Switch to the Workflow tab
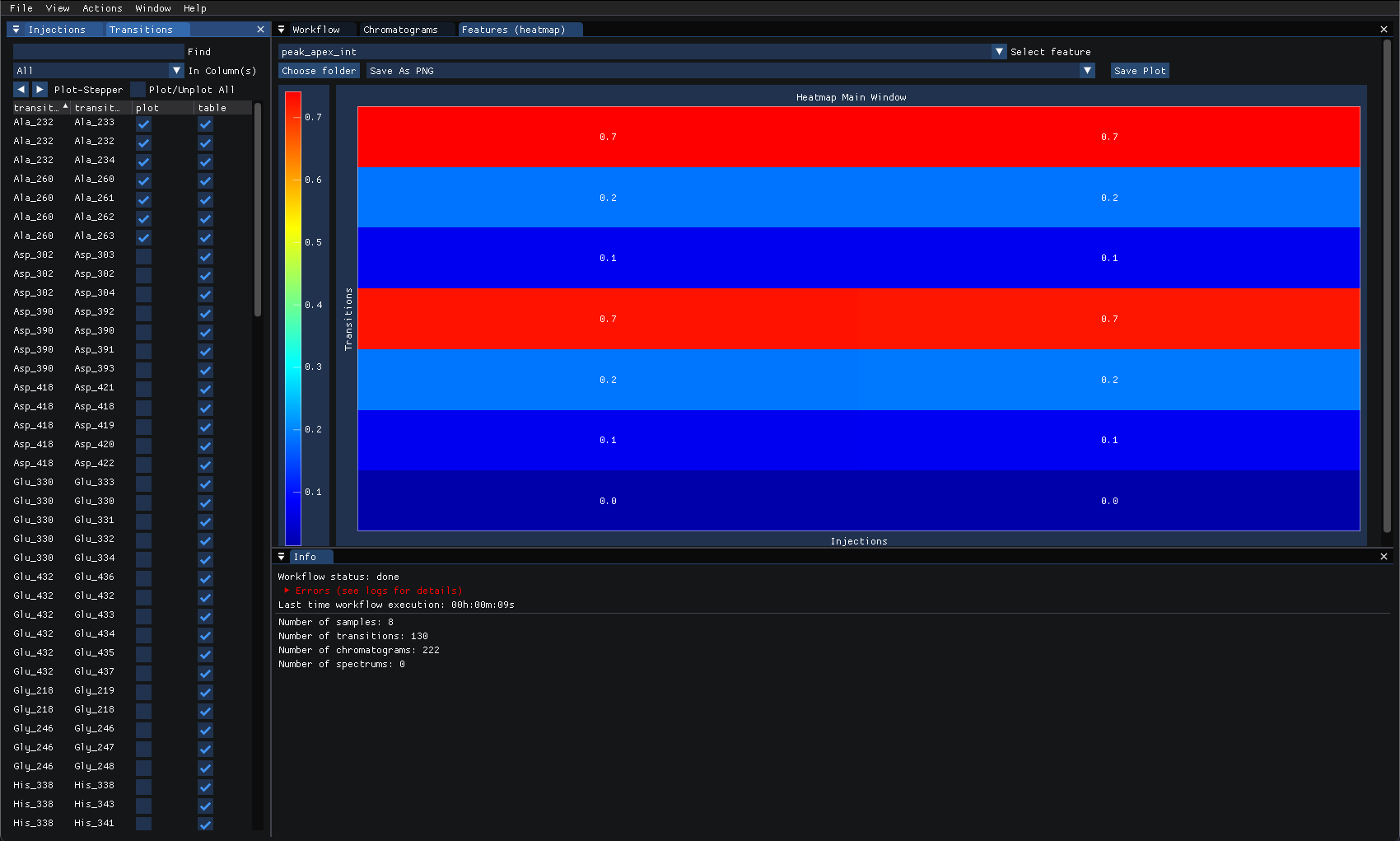The image size is (1400, 841). click(x=315, y=30)
